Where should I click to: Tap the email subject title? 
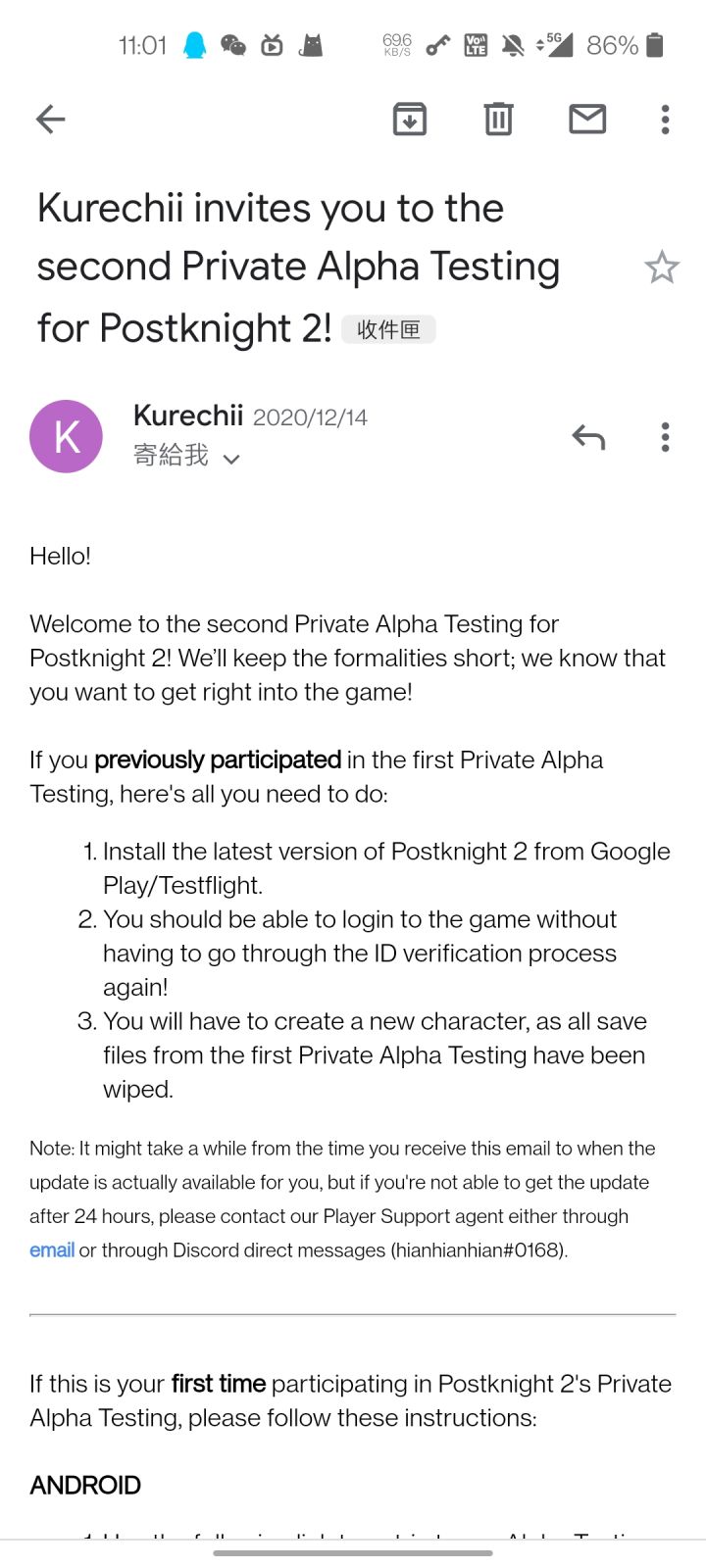[298, 267]
